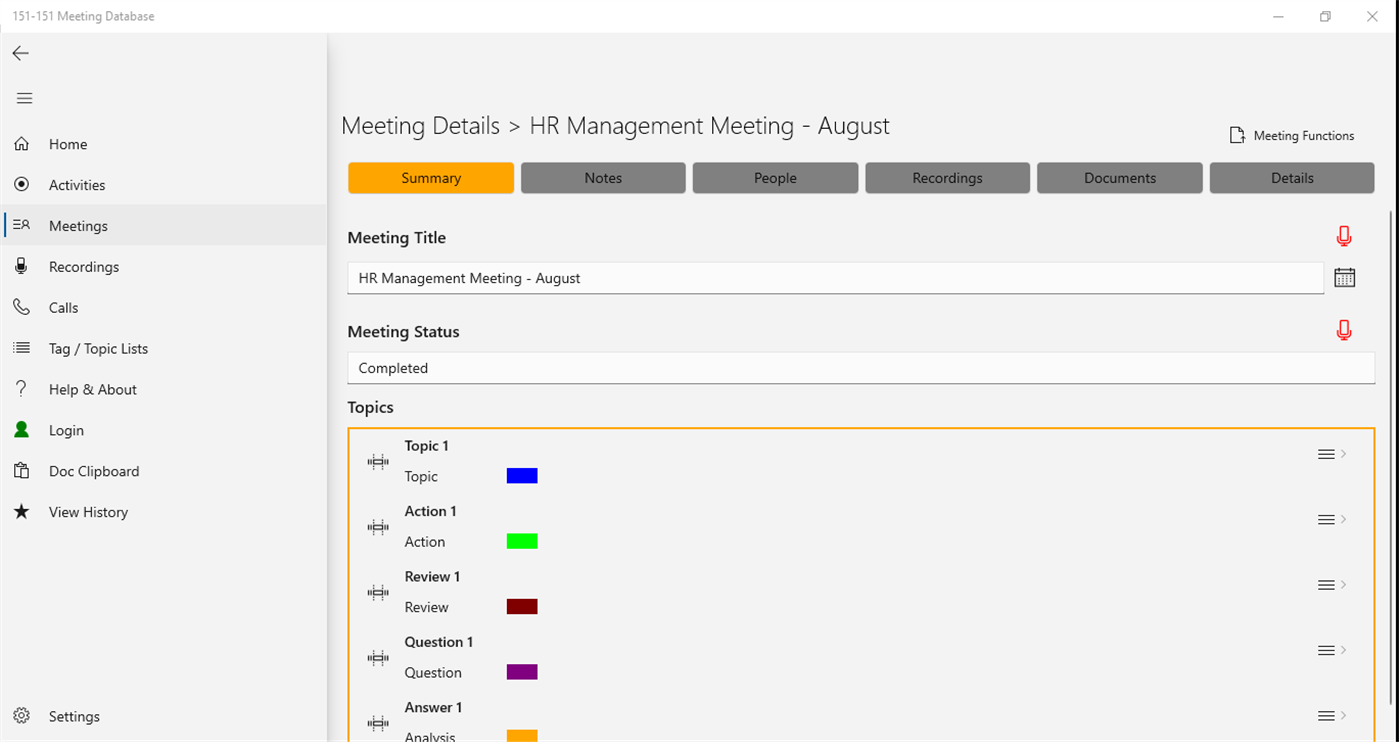Open the calendar picker next to Meeting Title

coord(1344,276)
